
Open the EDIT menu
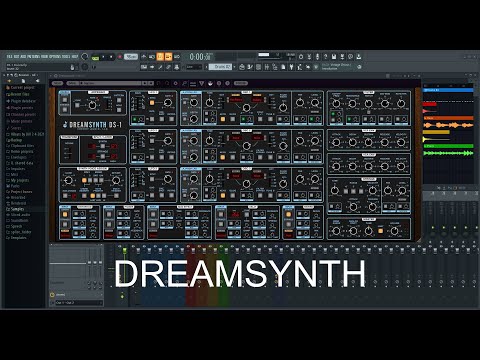[x=17, y=57]
